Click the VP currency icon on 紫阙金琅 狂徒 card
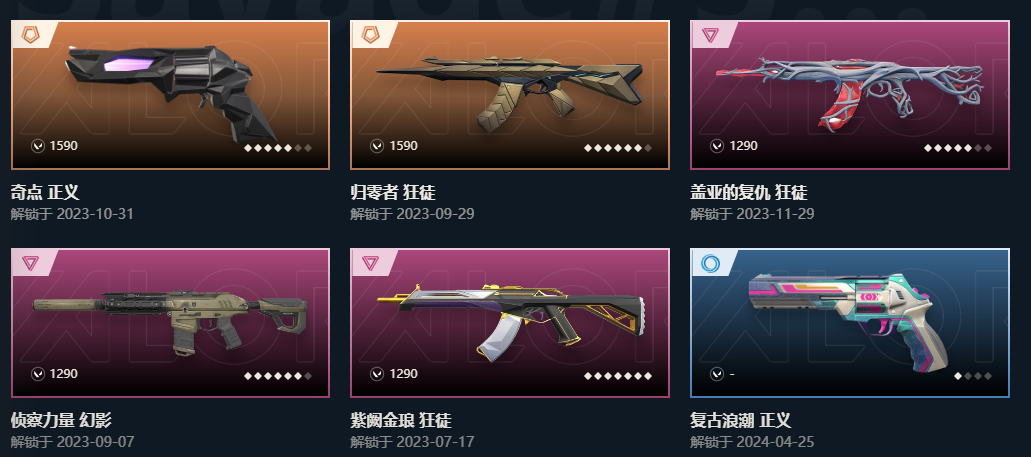Image resolution: width=1031 pixels, height=457 pixels. (377, 373)
